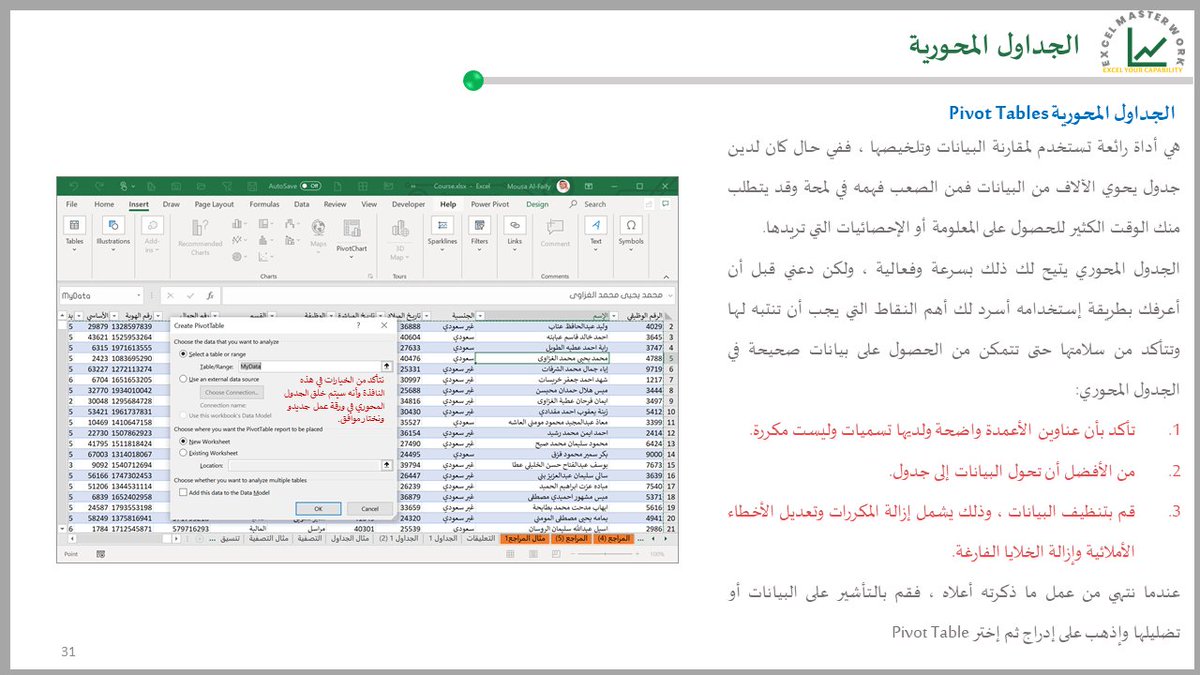Open the Text group button
The width and height of the screenshot is (1200, 675).
tap(596, 233)
